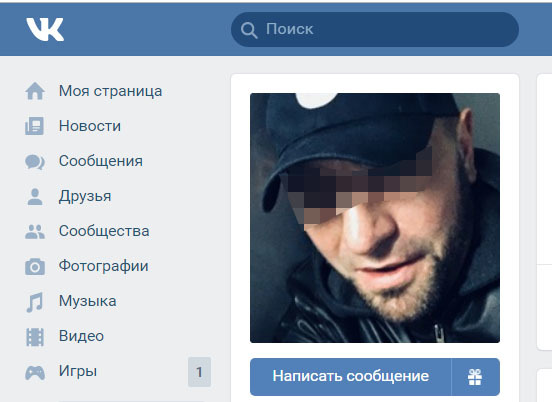Open the Друзья sidebar link
The image size is (552, 402).
(85, 196)
